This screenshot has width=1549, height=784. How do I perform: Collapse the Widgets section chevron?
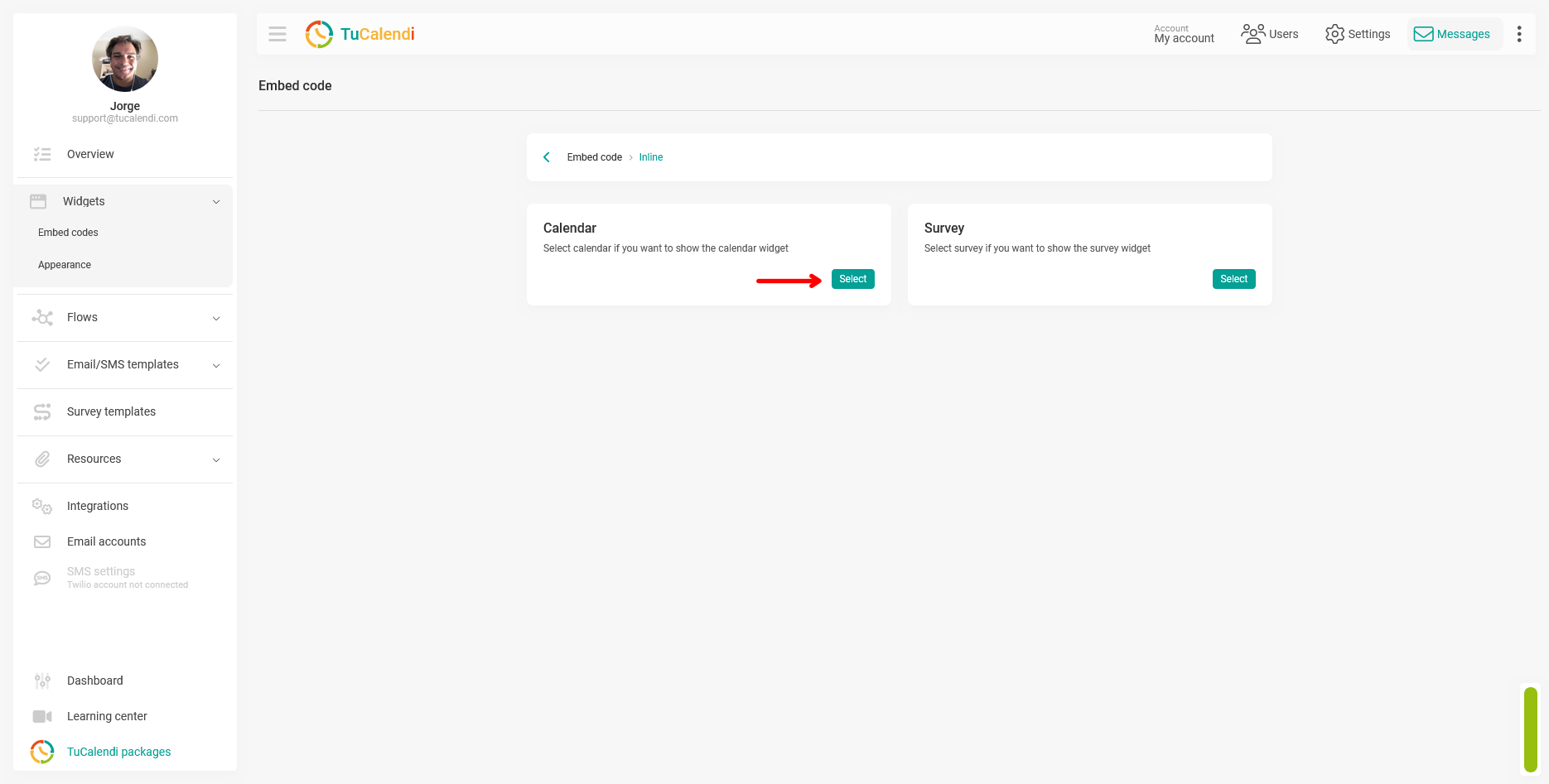click(216, 201)
